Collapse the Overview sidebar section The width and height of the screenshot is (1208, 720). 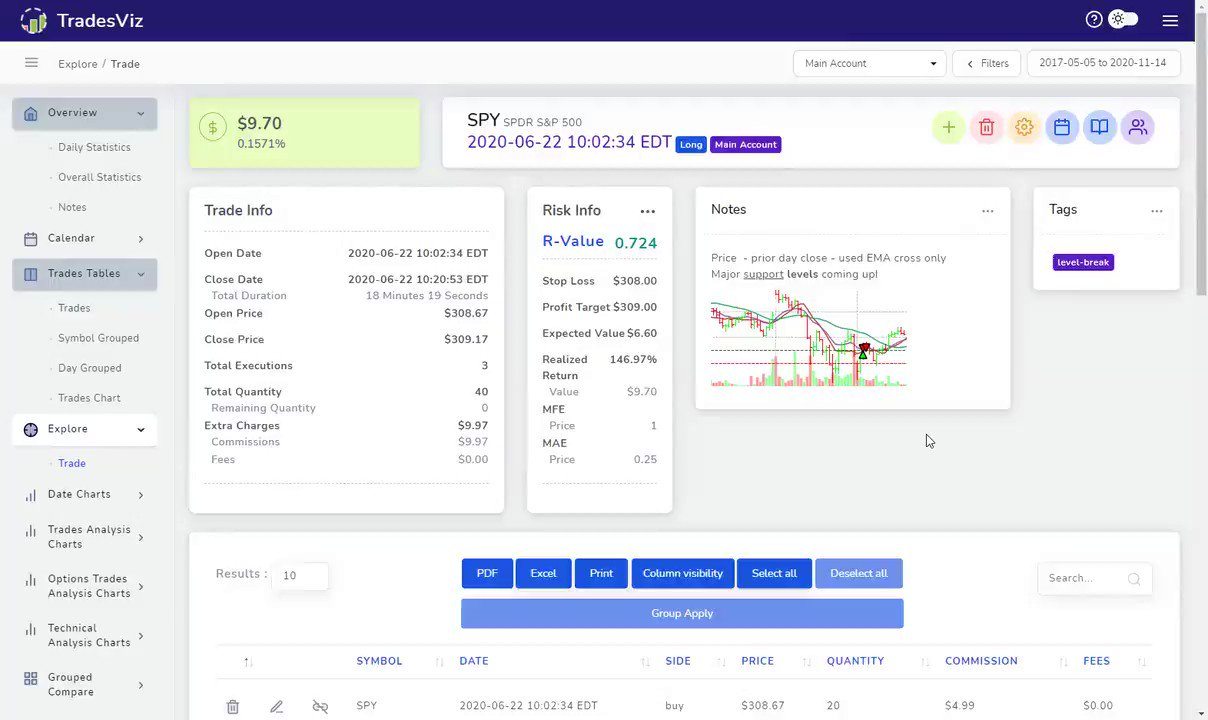(84, 113)
